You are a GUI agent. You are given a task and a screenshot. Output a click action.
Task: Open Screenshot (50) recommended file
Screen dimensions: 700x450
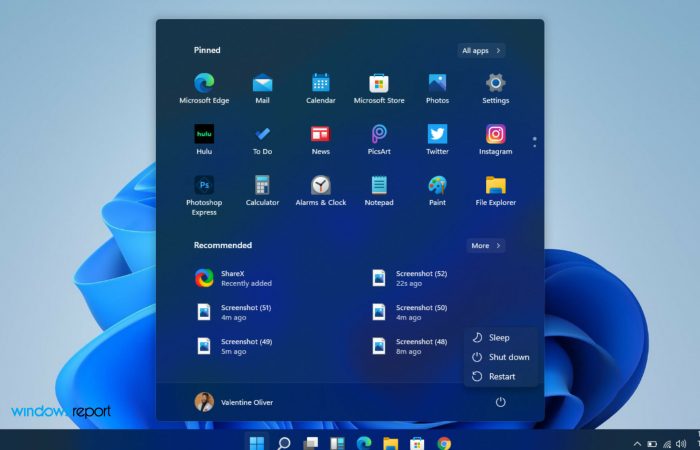pyautogui.click(x=411, y=312)
